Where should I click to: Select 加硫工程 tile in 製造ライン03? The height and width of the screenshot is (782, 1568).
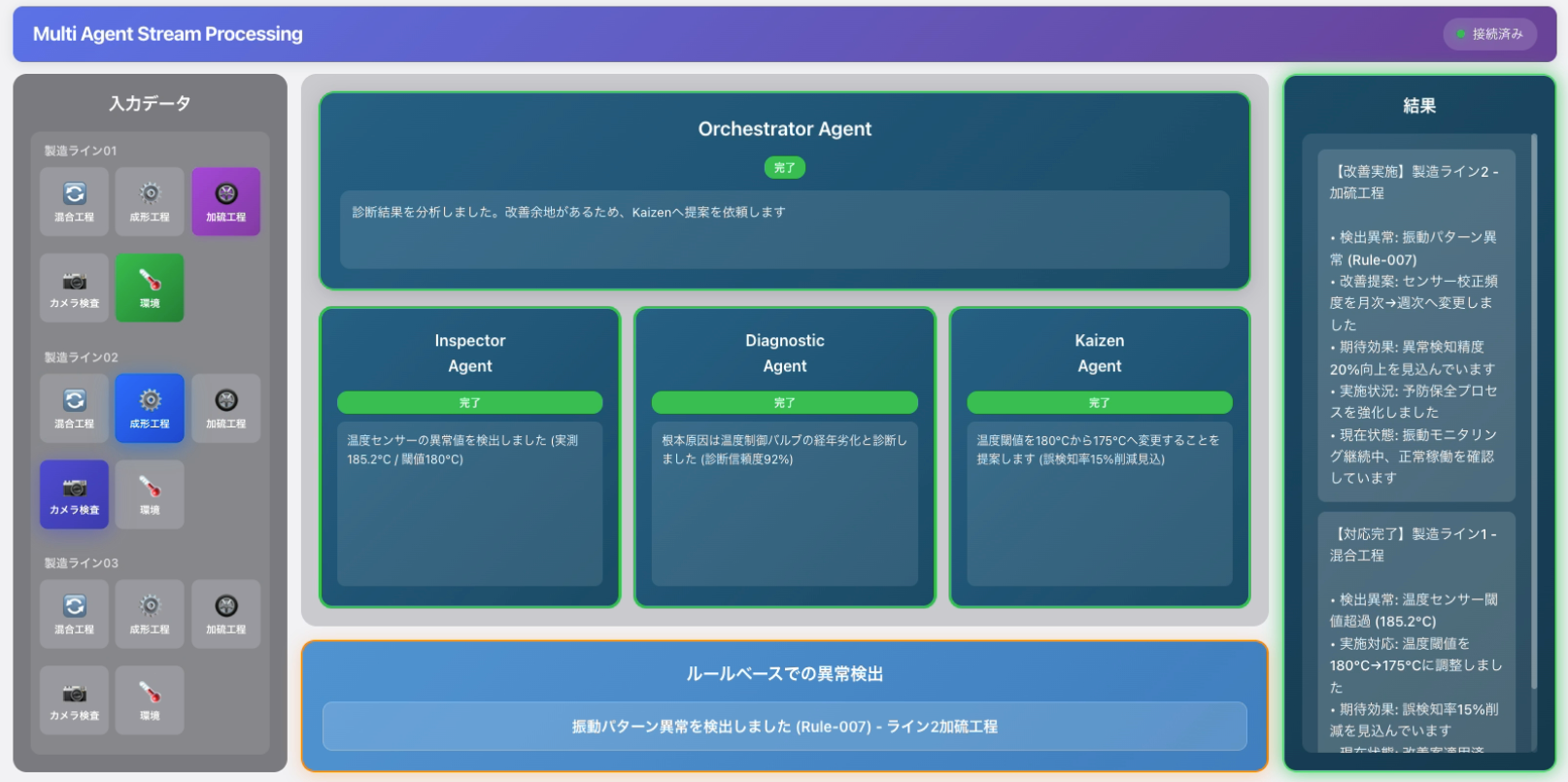226,614
